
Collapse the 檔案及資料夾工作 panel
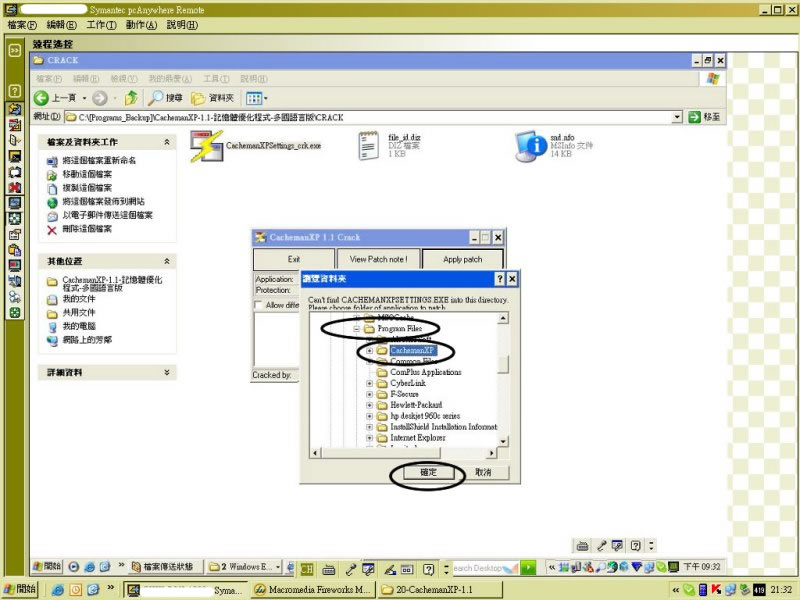pos(167,142)
